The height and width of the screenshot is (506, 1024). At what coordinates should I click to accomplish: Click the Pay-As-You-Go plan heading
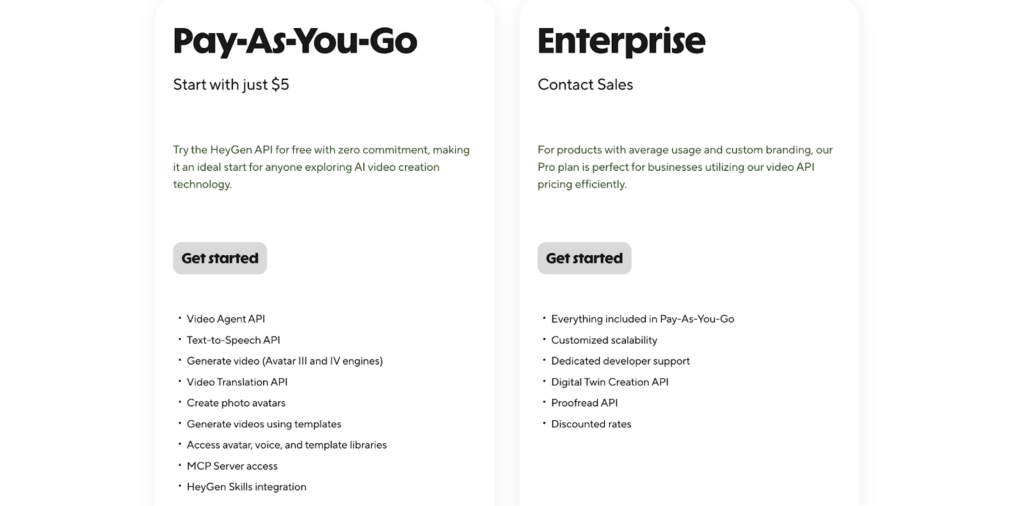[295, 41]
